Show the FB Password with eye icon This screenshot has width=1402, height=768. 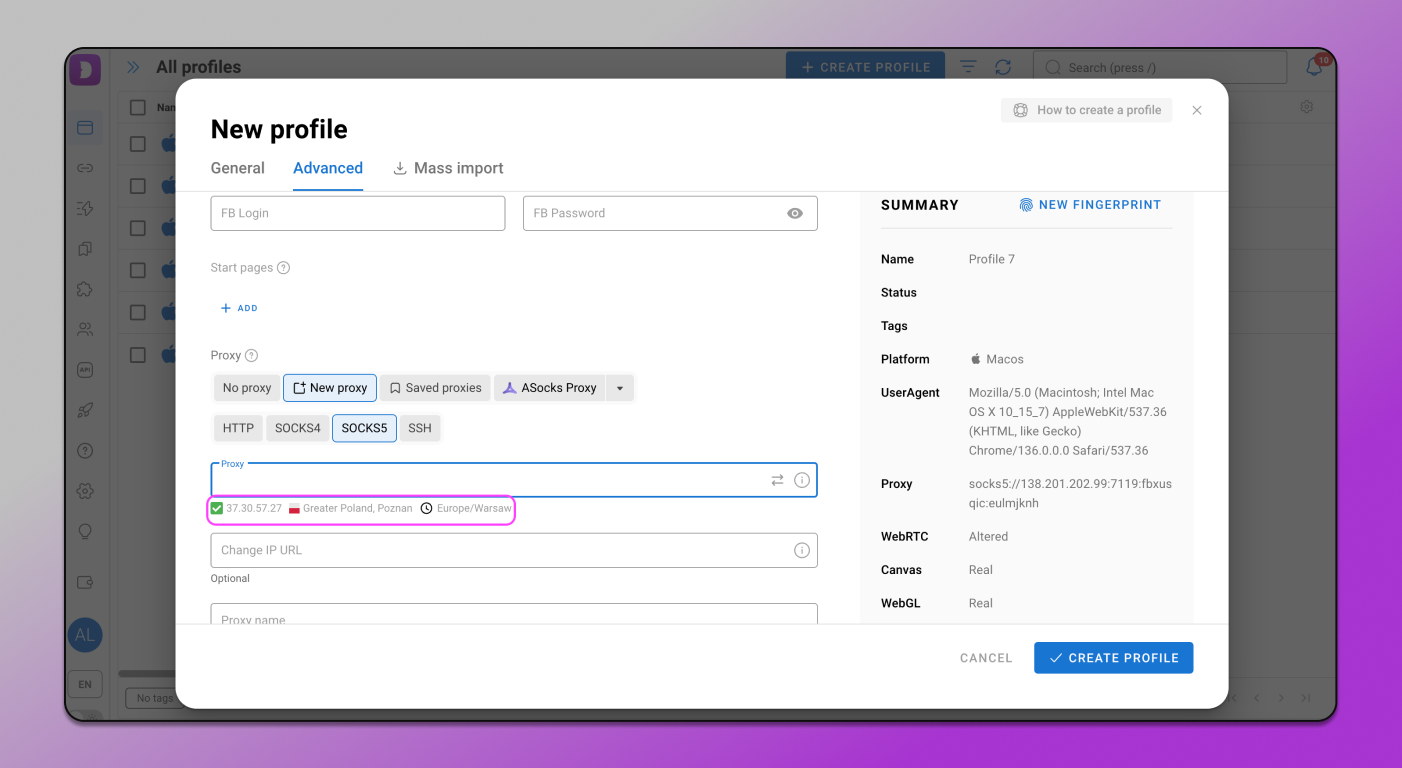(795, 213)
